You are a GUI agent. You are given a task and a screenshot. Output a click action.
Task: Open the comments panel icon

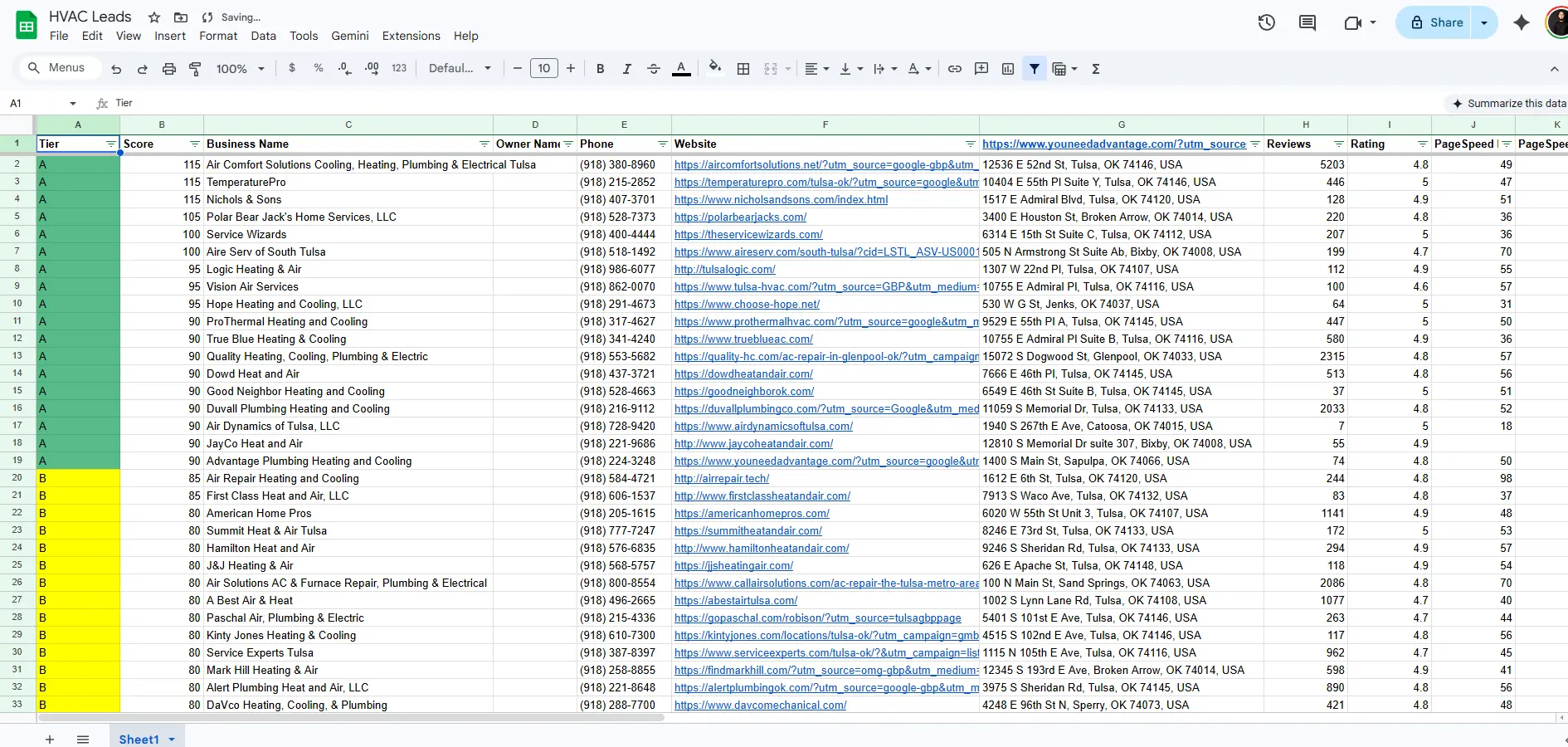[x=1307, y=23]
